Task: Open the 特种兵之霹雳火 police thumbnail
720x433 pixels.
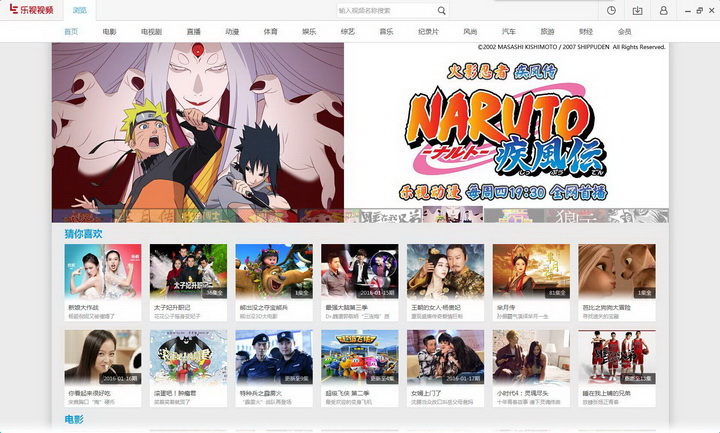Action: pos(274,357)
